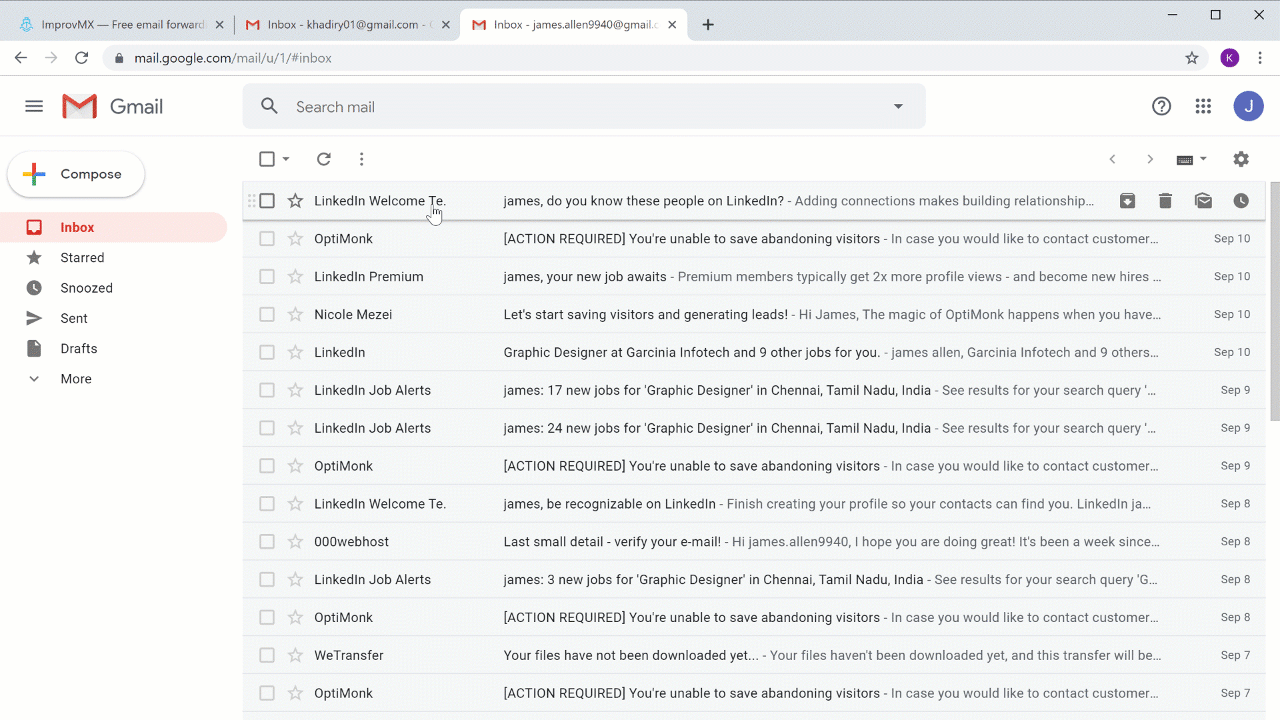
Task: Open the WeTransfer files not downloaded email
Action: click(754, 655)
